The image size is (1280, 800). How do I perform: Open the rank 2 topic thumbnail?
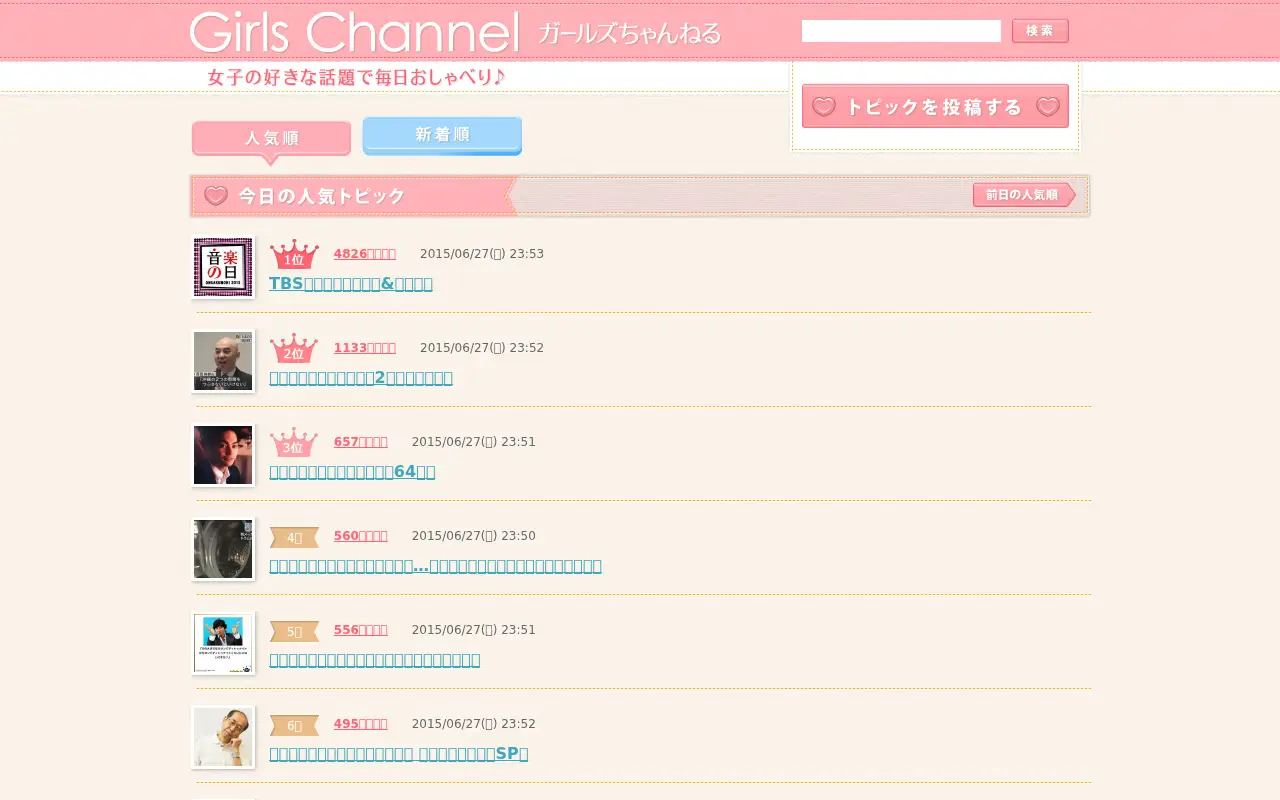coord(223,361)
